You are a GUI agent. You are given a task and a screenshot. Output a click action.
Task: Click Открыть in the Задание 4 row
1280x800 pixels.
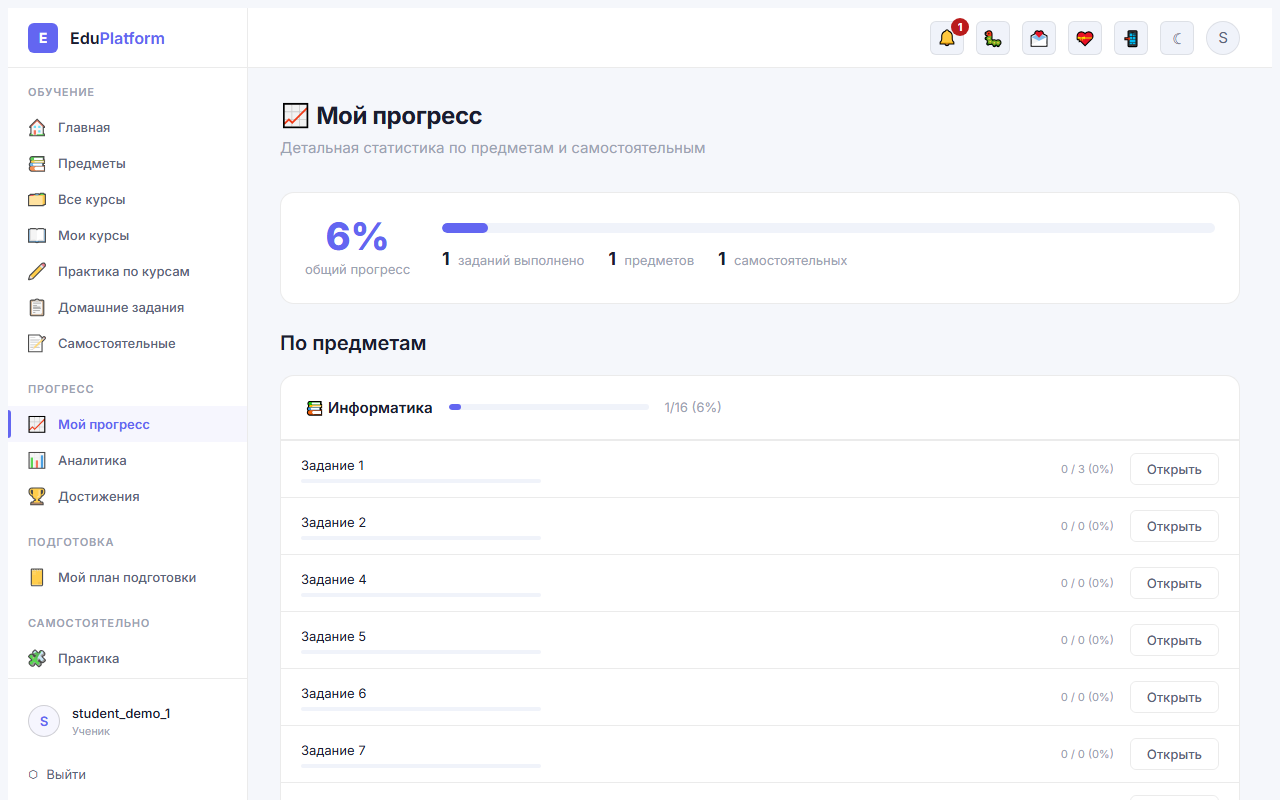[x=1174, y=583]
